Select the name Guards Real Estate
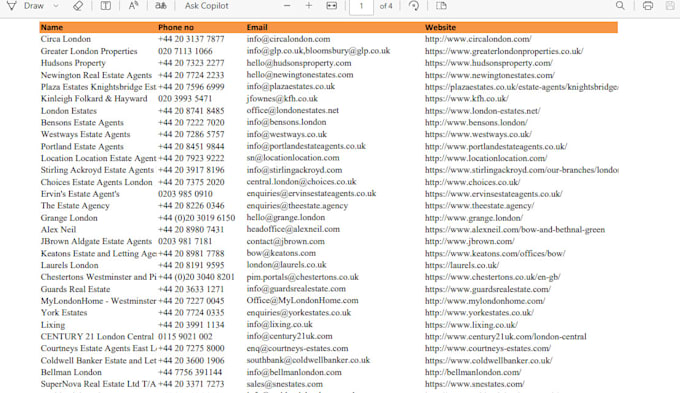The width and height of the screenshot is (680, 393). (x=75, y=289)
